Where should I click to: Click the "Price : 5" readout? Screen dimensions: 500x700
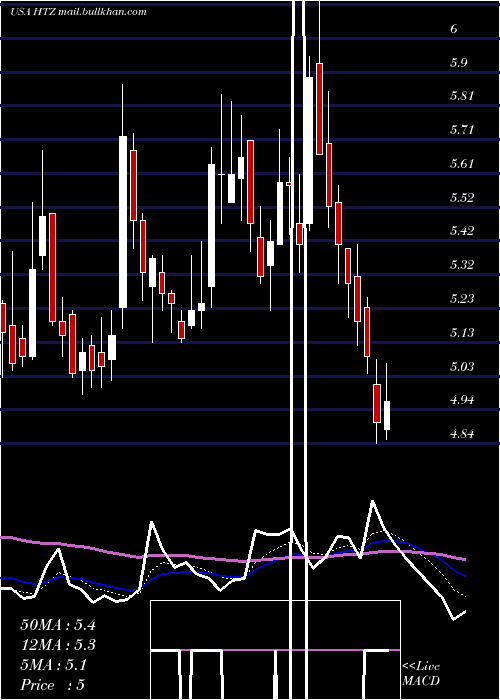[53, 685]
